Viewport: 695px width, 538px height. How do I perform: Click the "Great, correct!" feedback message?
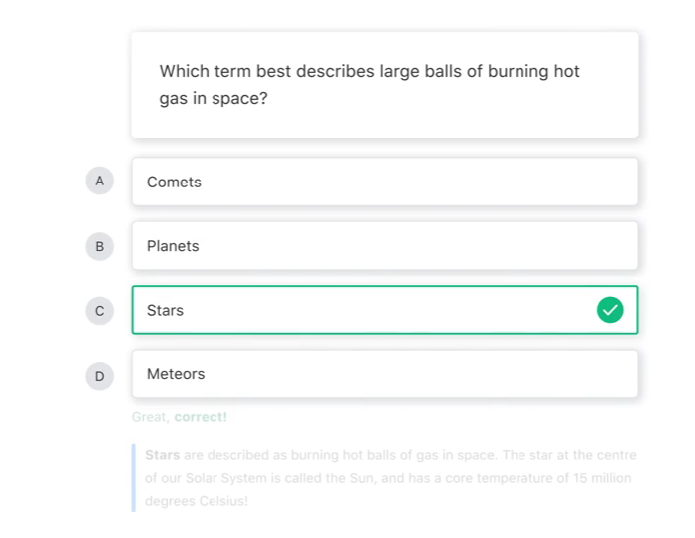coord(179,417)
